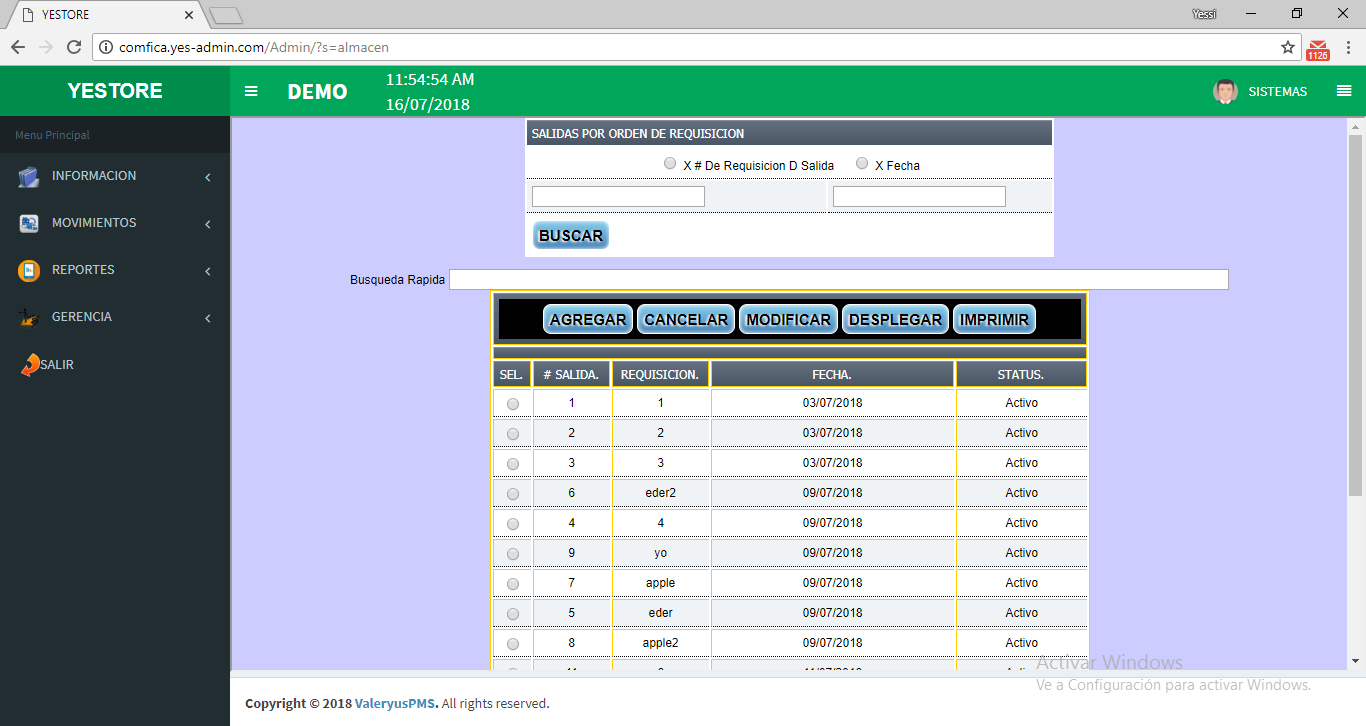Click the INFORMACION sidebar icon
Image resolution: width=1366 pixels, height=726 pixels.
pos(29,177)
